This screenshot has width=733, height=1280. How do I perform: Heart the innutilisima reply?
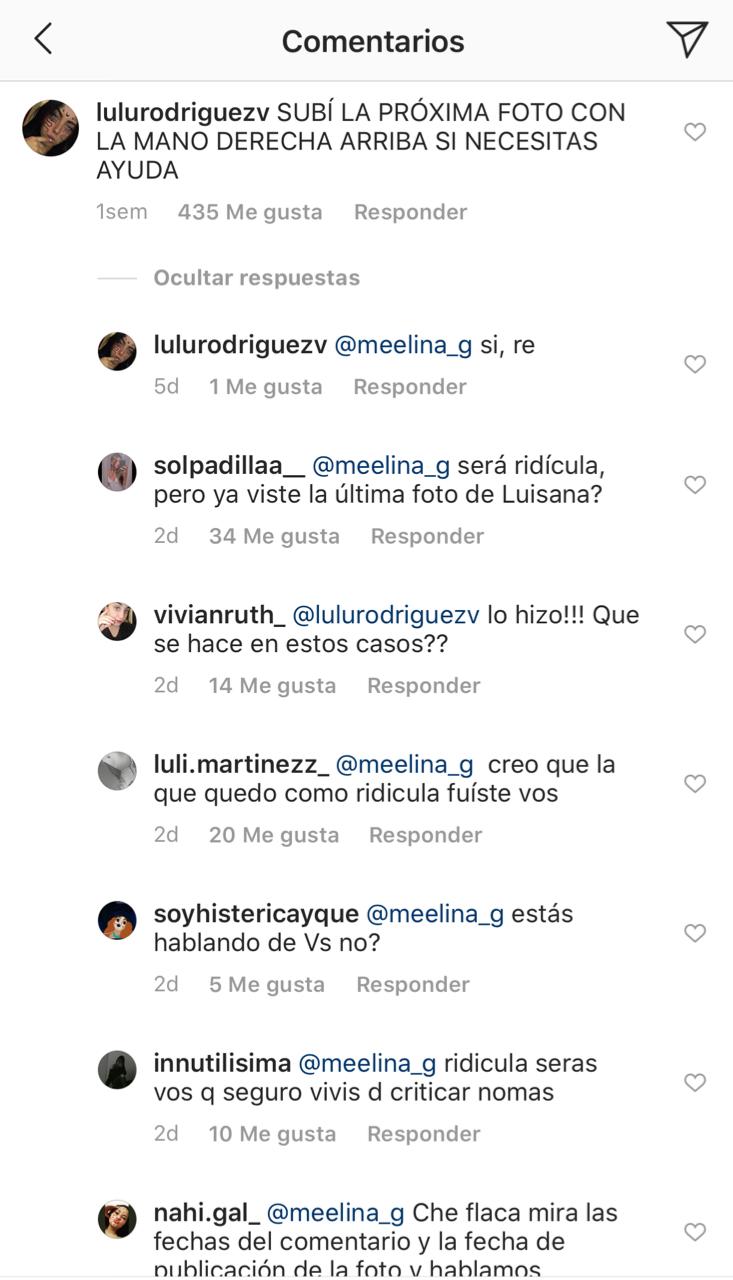[694, 1082]
